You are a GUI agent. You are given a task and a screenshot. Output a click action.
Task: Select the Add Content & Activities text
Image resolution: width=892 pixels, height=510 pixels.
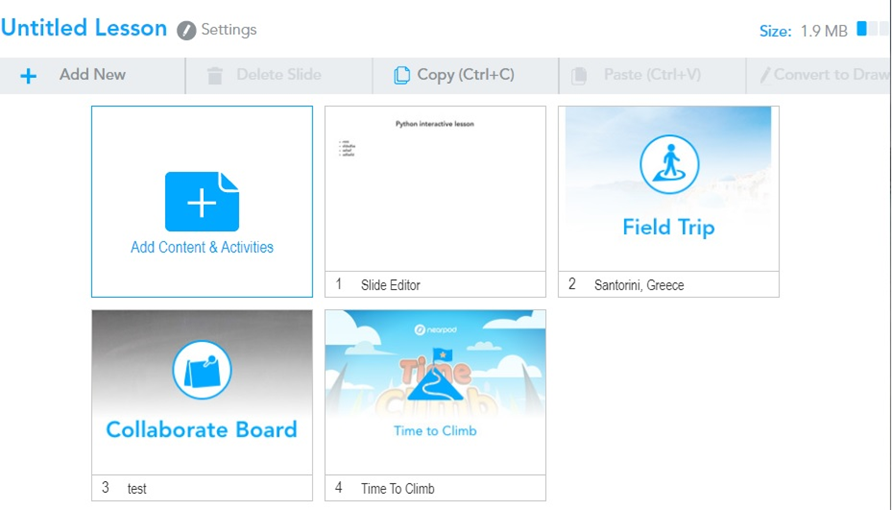click(x=202, y=247)
